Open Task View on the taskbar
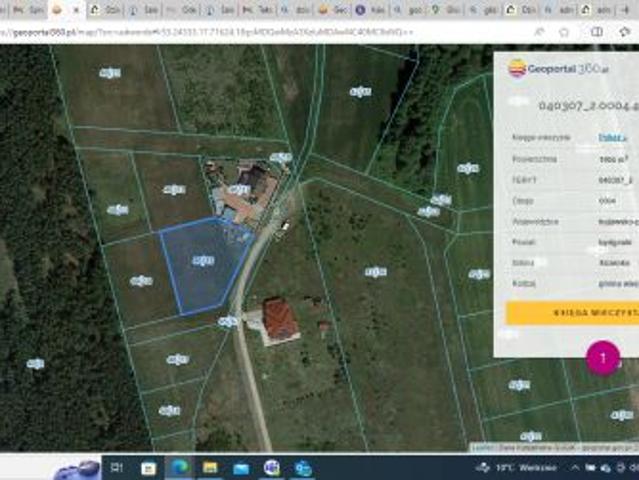 pos(117,467)
